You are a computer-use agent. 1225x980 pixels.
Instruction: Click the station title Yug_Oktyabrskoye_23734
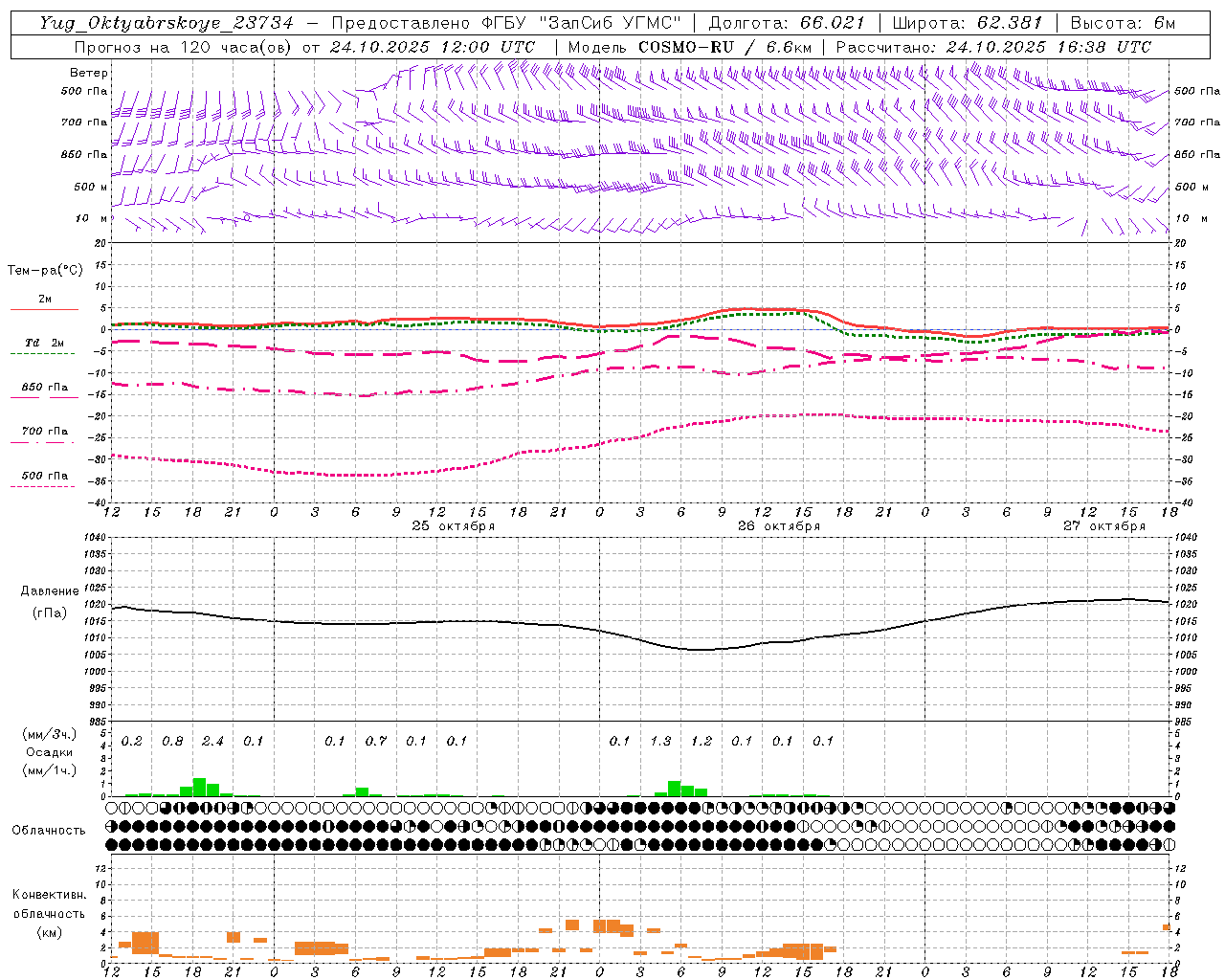(x=167, y=23)
